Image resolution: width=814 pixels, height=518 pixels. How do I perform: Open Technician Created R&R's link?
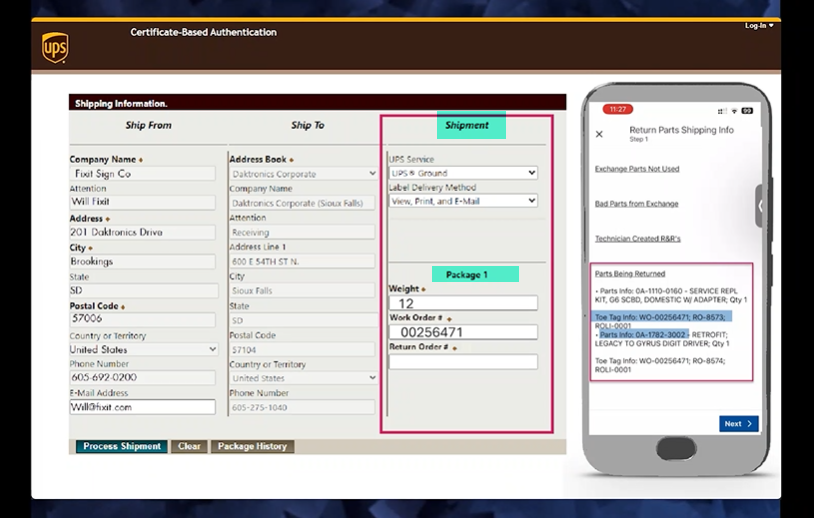tap(637, 239)
